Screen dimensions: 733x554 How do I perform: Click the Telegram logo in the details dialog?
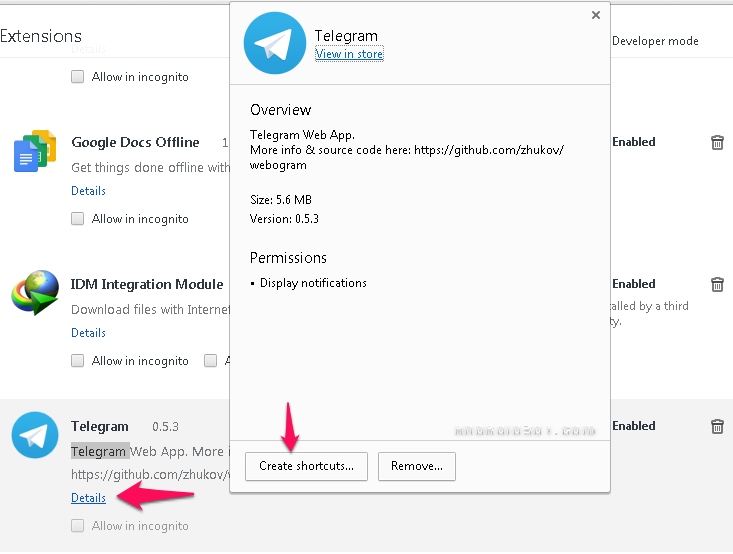[274, 43]
